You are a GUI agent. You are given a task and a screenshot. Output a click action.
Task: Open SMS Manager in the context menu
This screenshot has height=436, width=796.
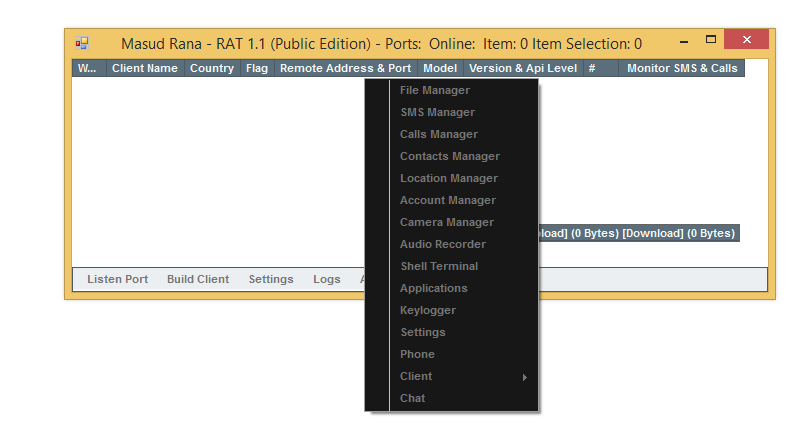[x=437, y=112]
